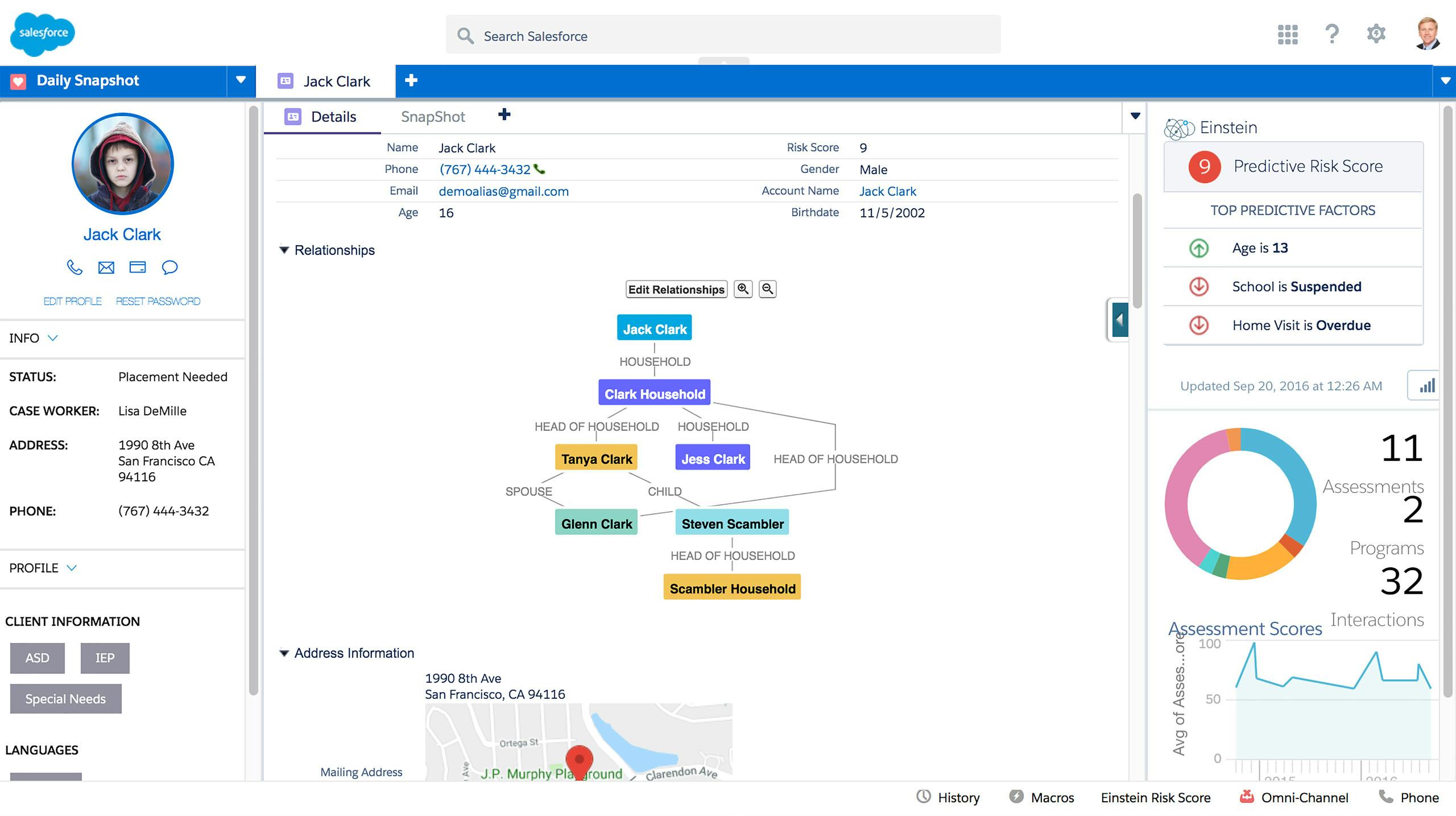
Task: Click the IEP client information tag
Action: (x=105, y=658)
